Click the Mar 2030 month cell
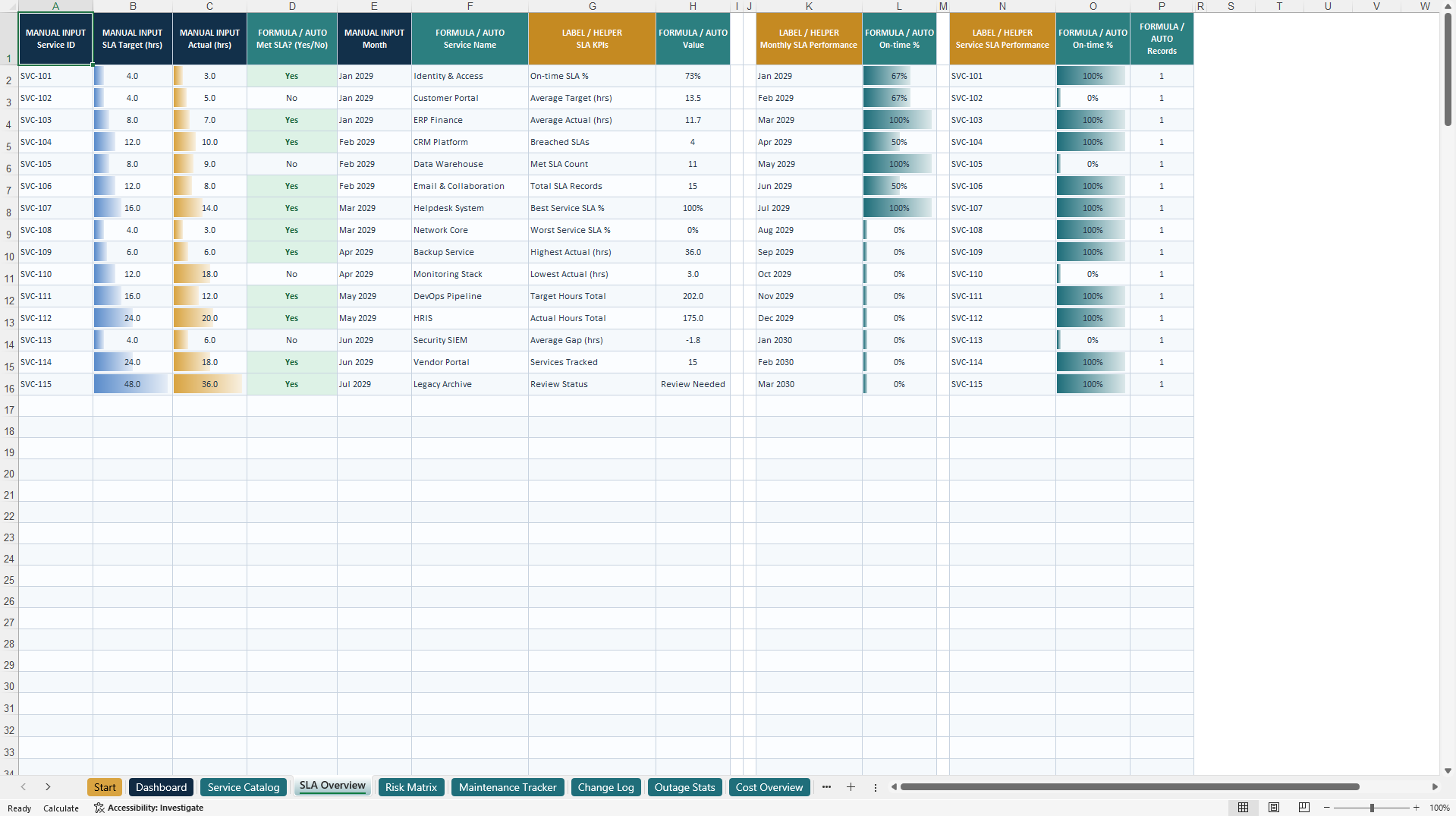Screen dimensions: 1456x816 [809, 384]
